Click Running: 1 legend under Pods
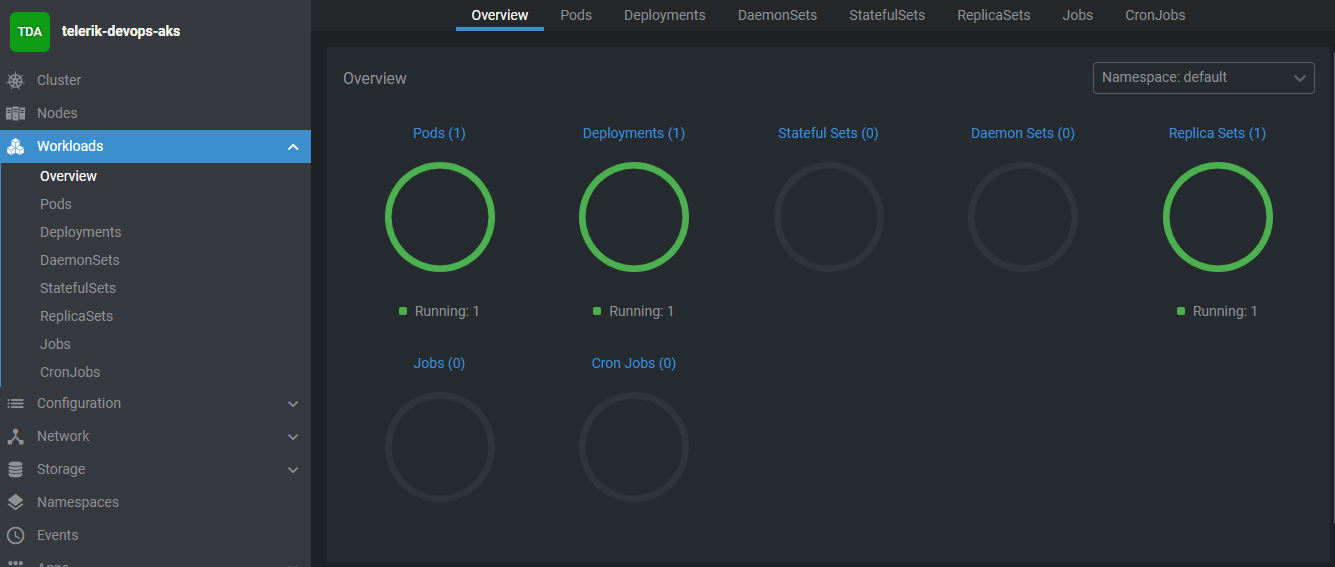Viewport: 1335px width, 567px height. tap(439, 311)
